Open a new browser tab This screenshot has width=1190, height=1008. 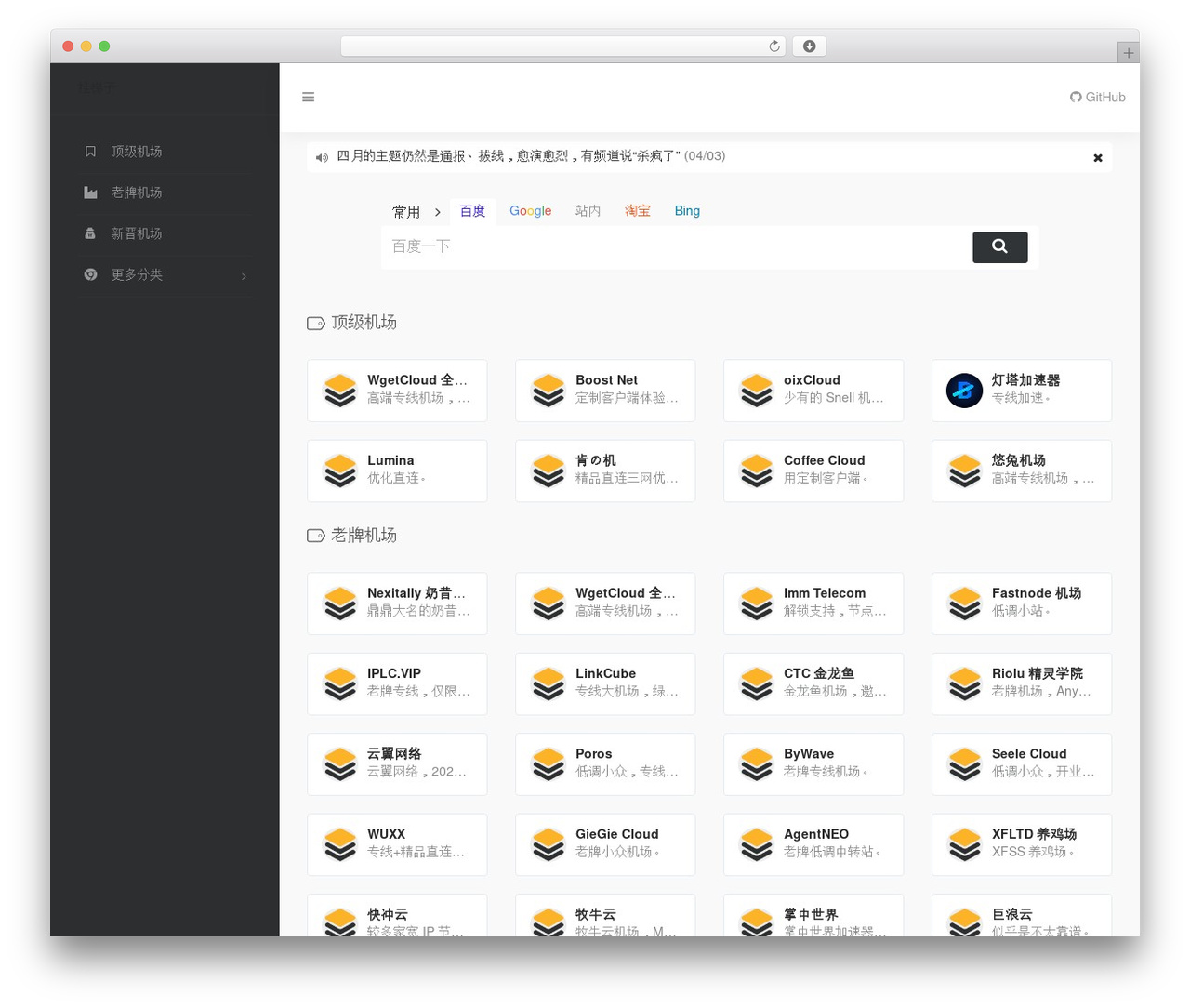[1128, 53]
